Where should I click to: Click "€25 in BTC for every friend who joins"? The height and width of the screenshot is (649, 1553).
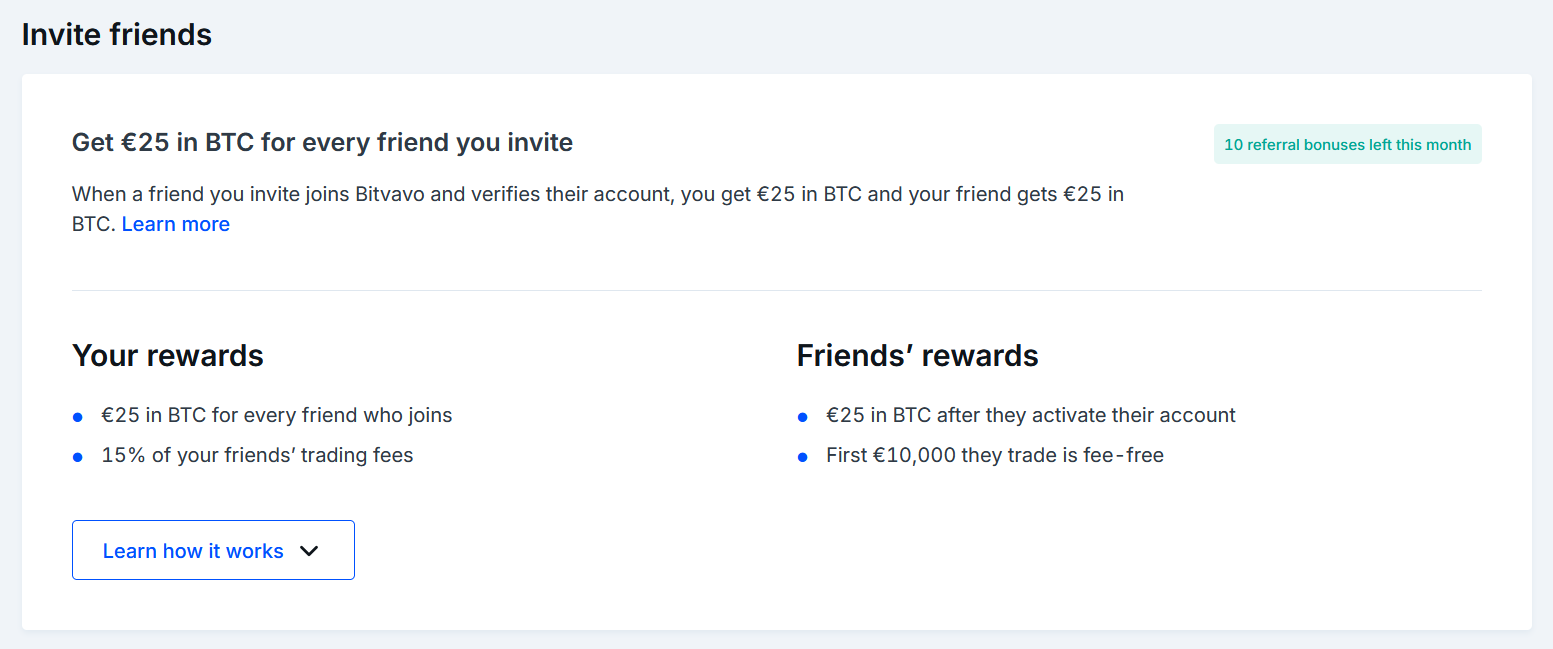tap(276, 415)
